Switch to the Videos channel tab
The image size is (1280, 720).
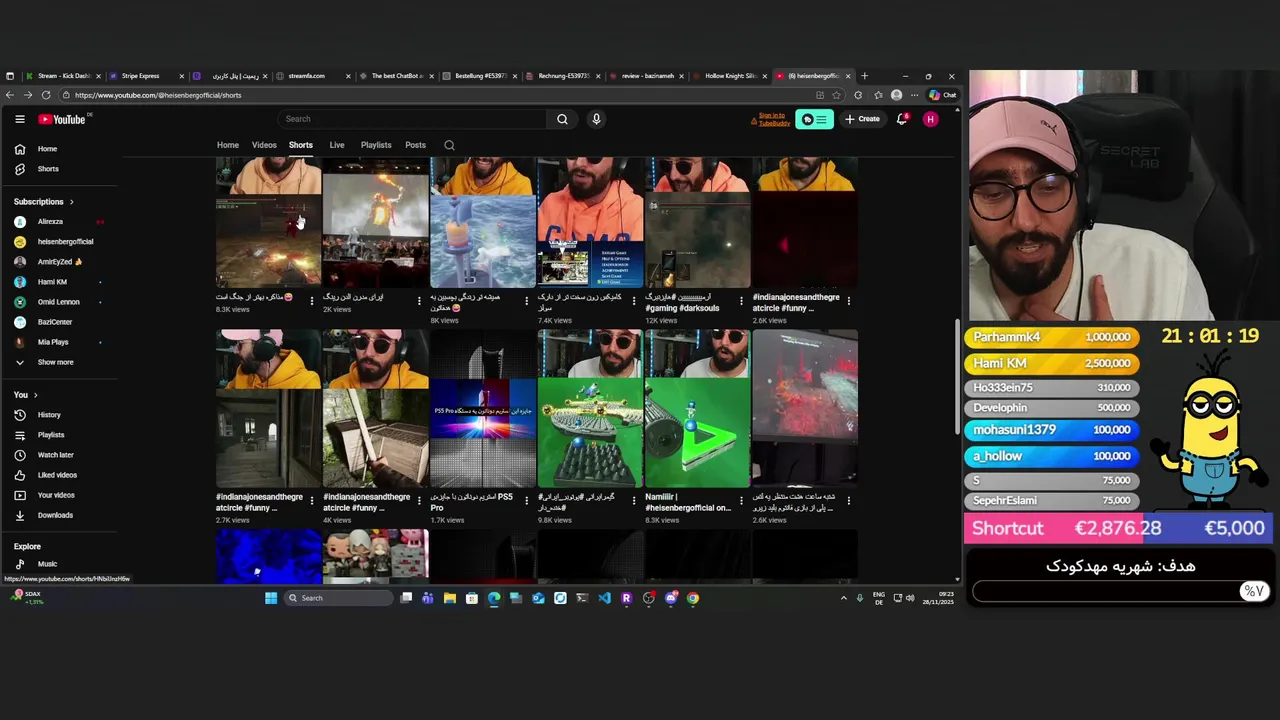click(264, 145)
